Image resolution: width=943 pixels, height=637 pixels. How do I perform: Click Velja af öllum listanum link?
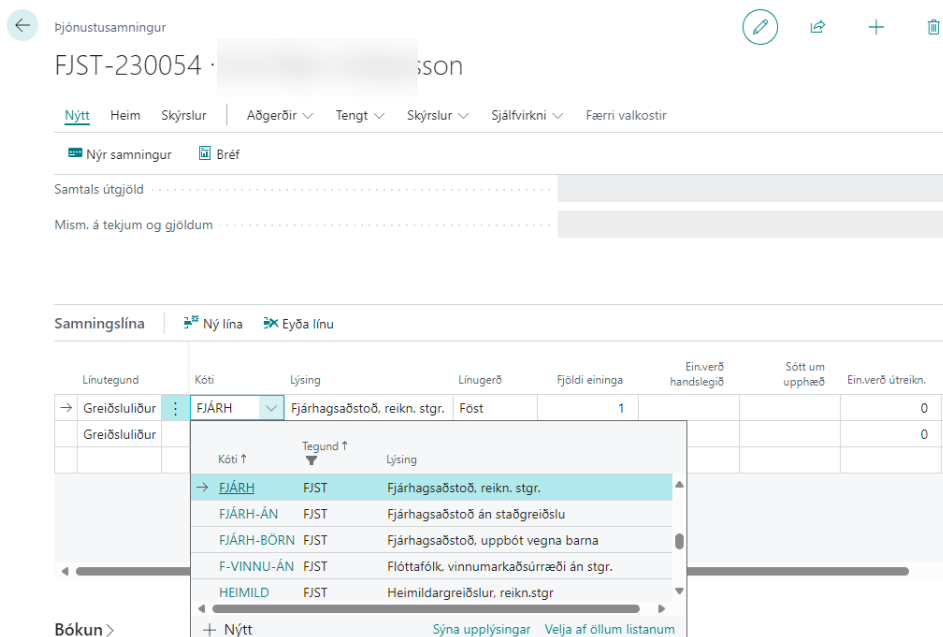609,629
